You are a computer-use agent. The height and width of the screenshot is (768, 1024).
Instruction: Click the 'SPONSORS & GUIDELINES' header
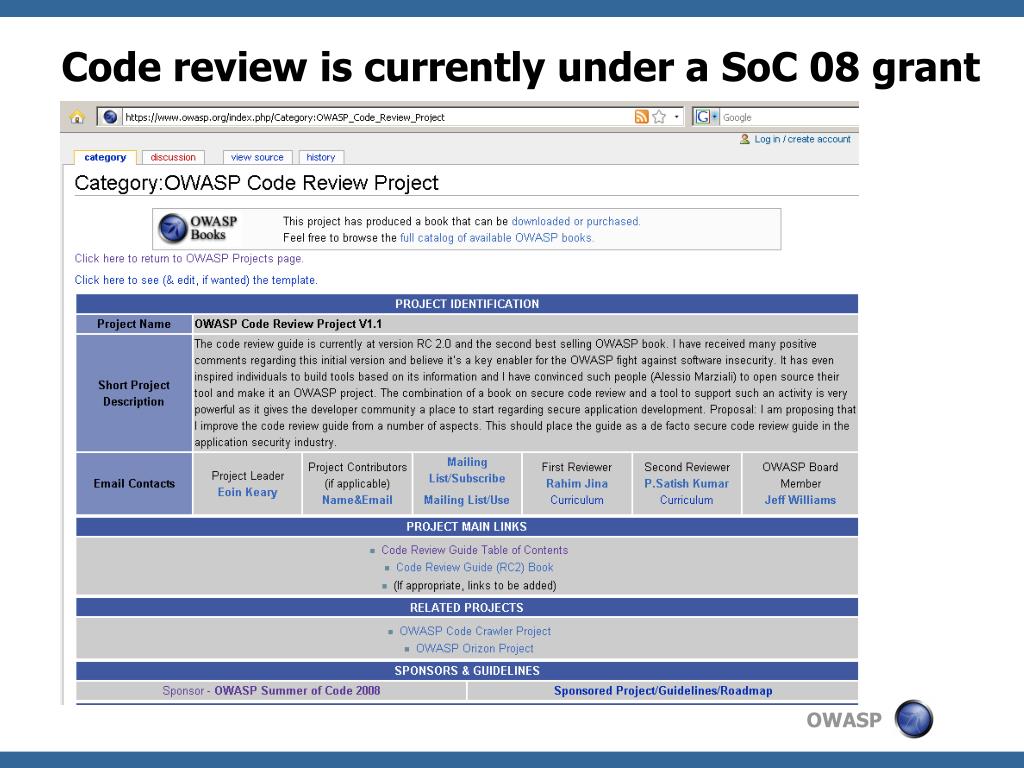[467, 671]
